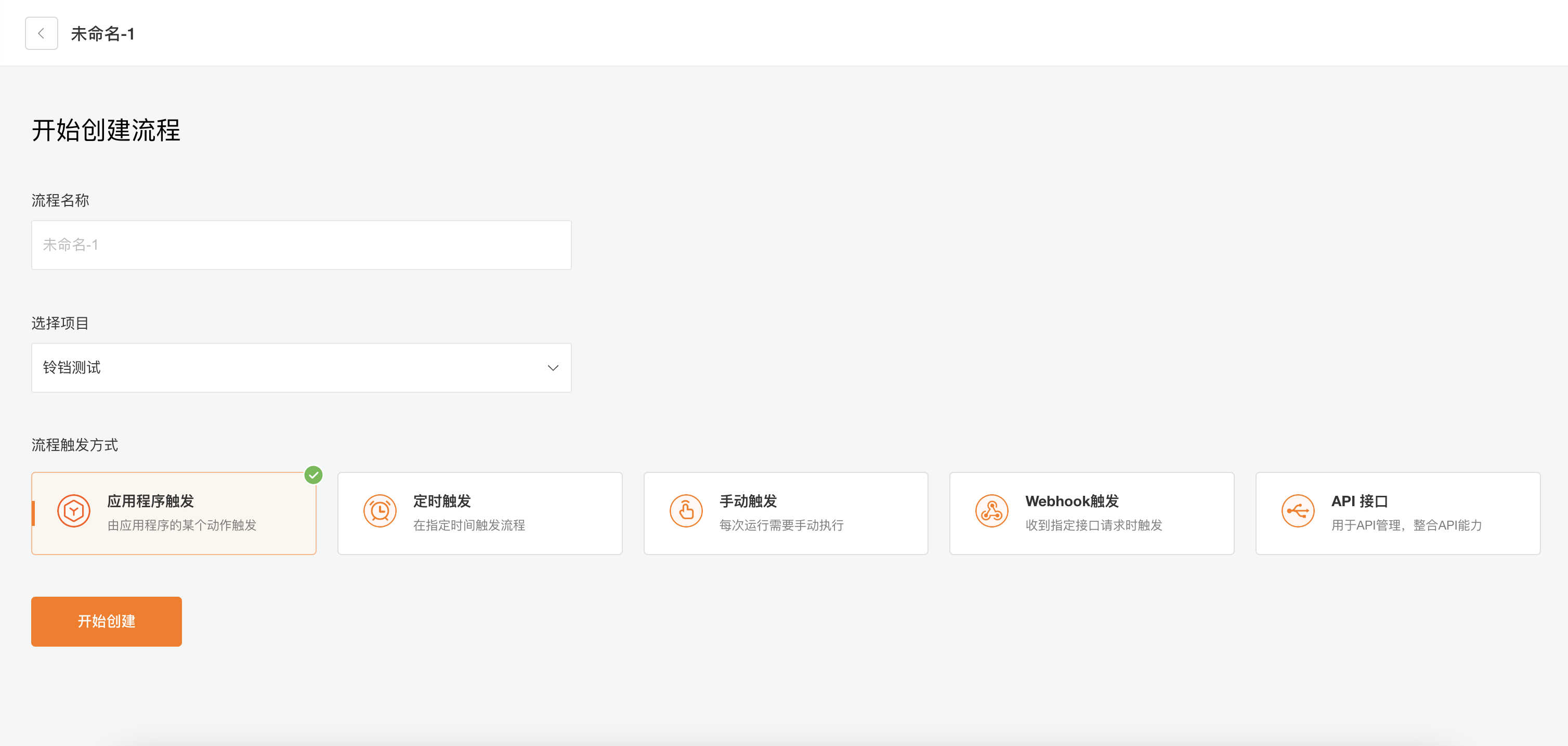
Task: Click the 开始创建 button
Action: click(x=107, y=622)
